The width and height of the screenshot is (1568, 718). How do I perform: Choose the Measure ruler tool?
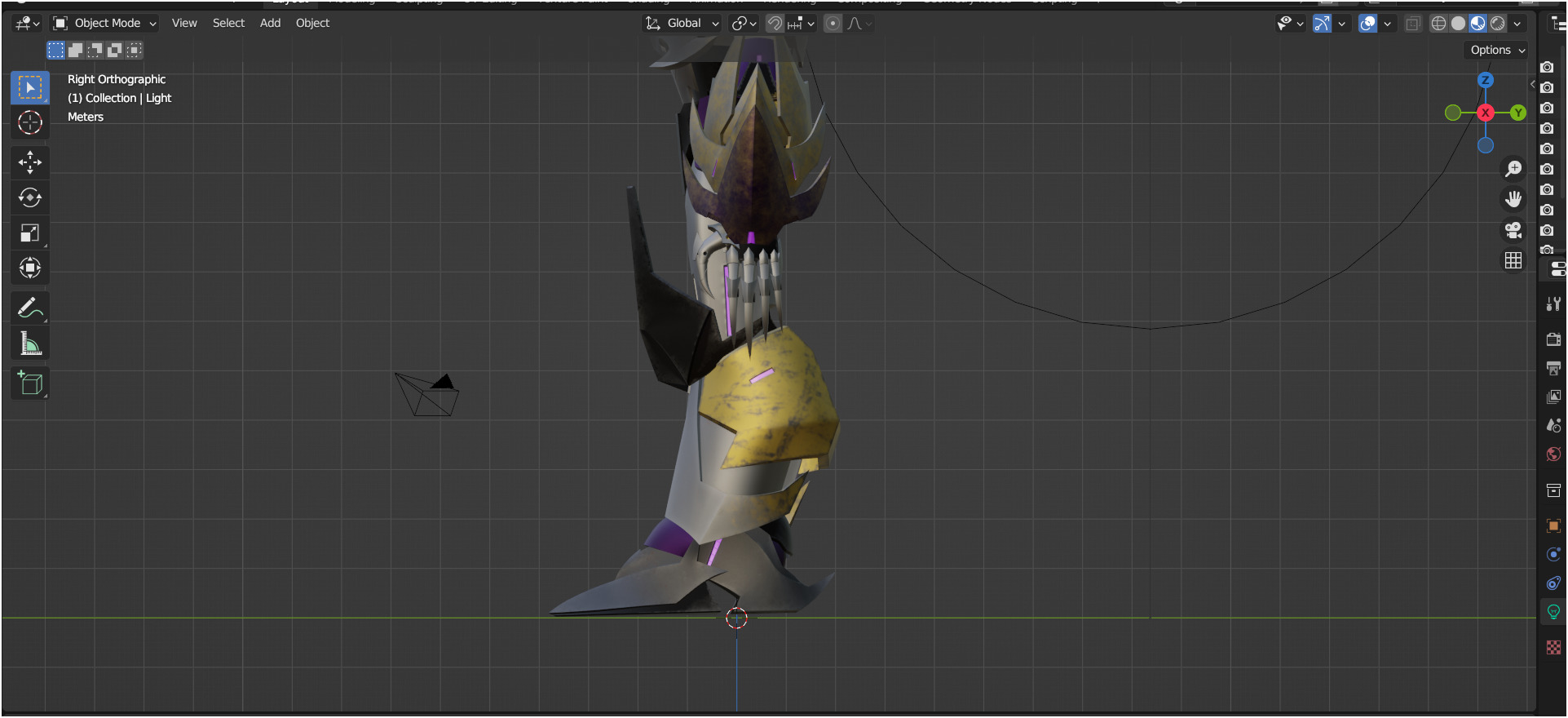[30, 343]
